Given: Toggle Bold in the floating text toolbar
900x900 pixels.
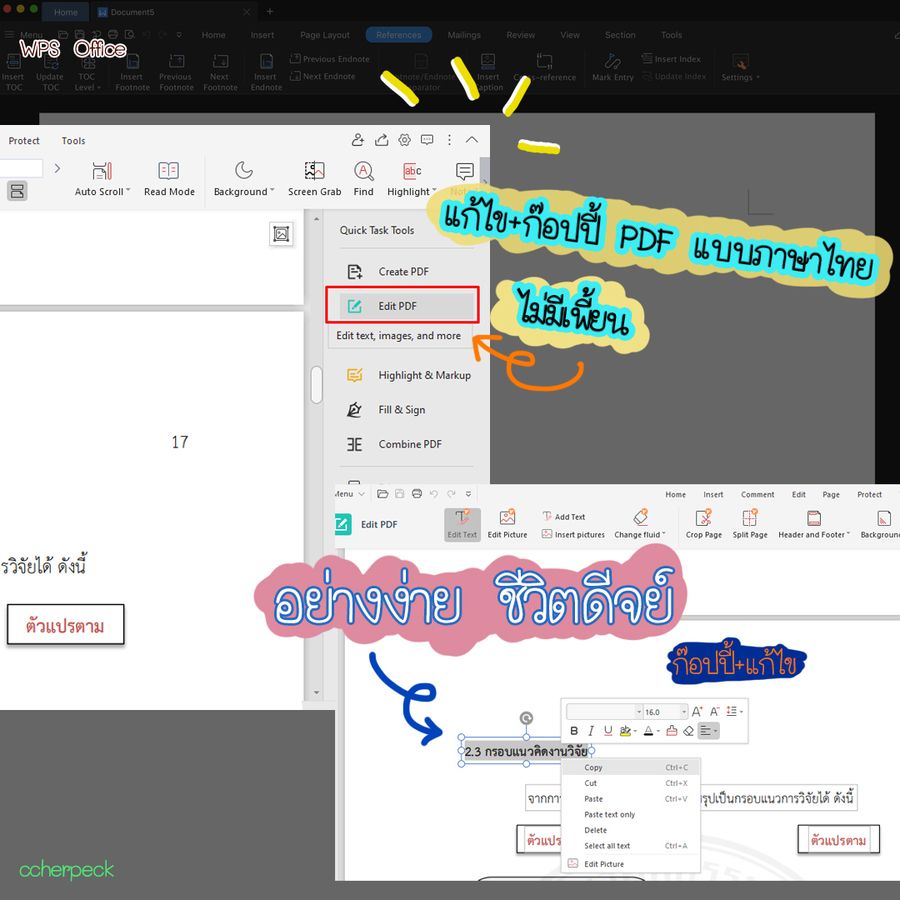Looking at the screenshot, I should point(573,731).
